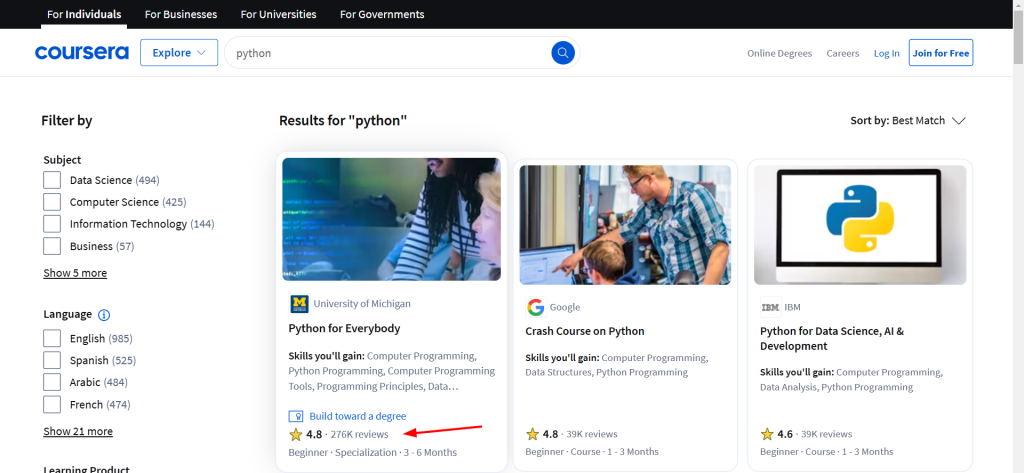This screenshot has height=473, width=1024.
Task: Click star rating on Python for Data Science card
Action: click(x=767, y=434)
